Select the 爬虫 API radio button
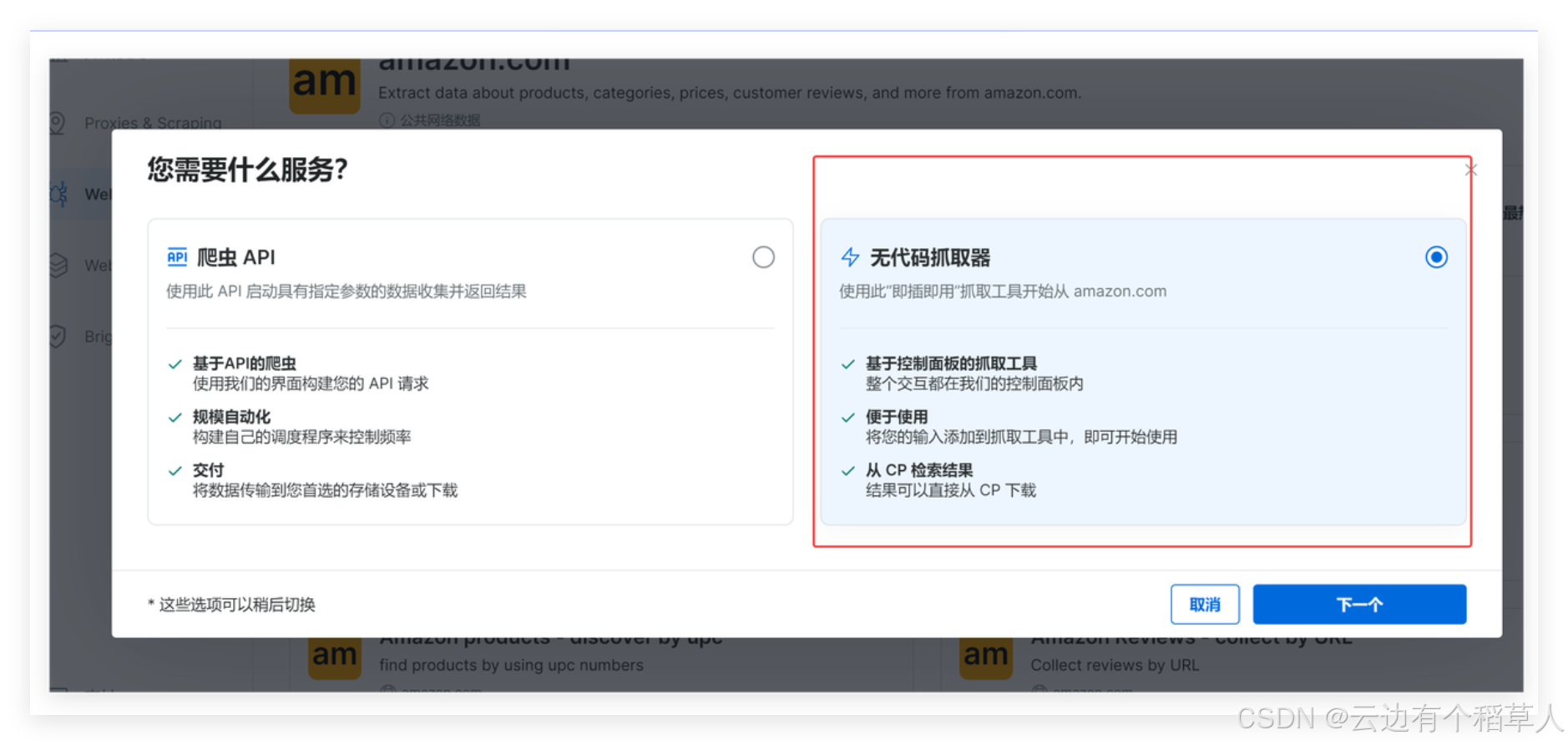This screenshot has height=745, width=1568. click(763, 257)
